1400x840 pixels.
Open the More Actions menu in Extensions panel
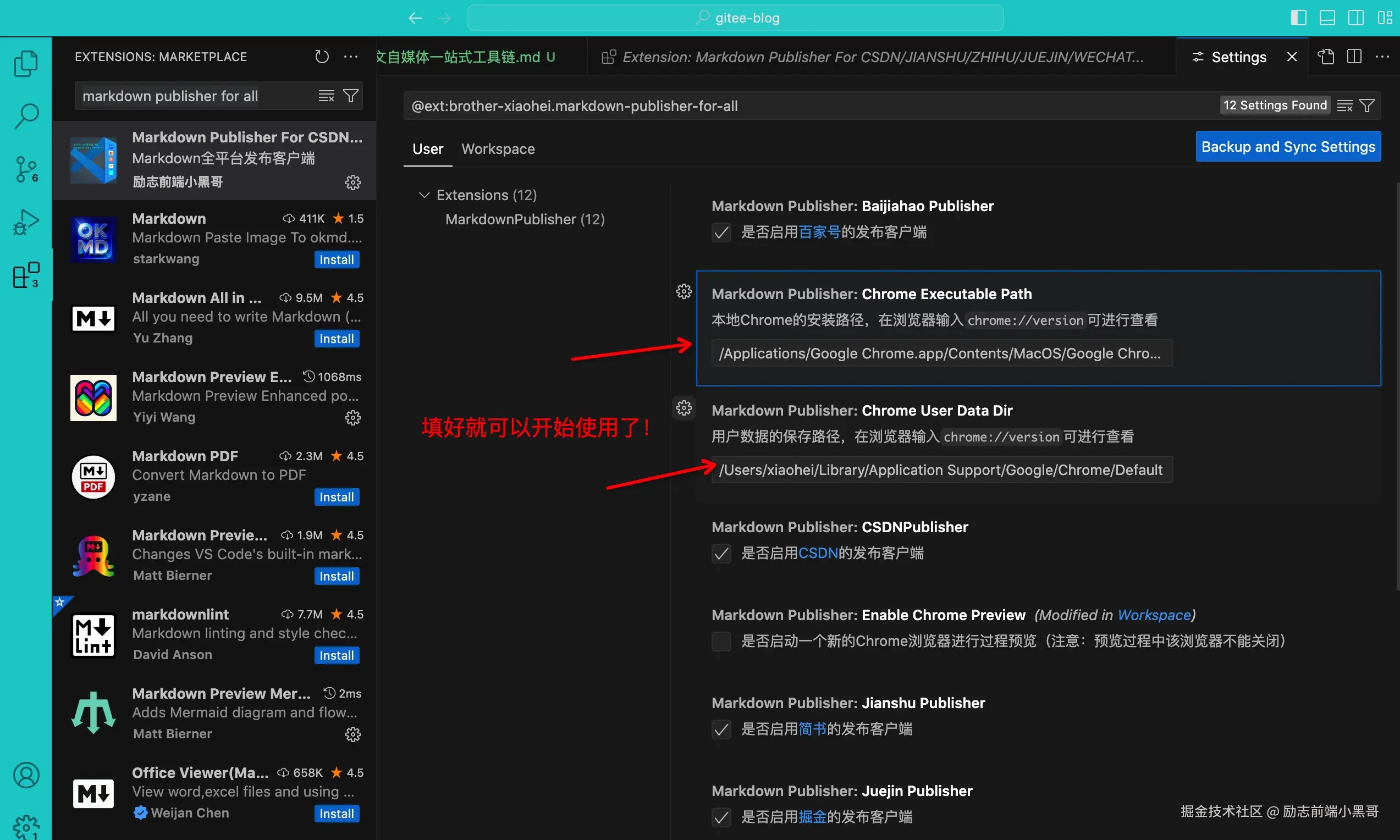coord(350,57)
